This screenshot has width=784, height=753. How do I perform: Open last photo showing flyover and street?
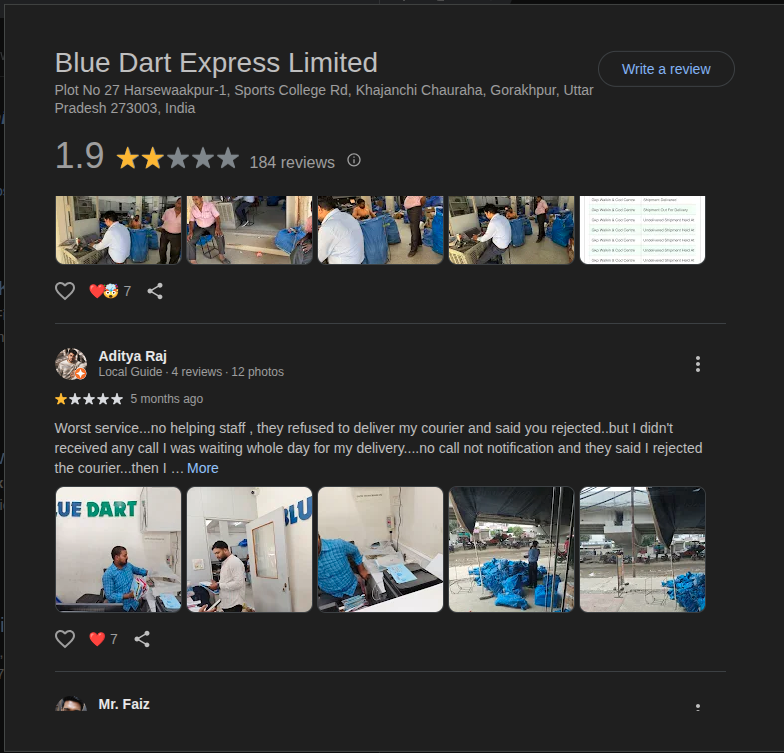[642, 550]
